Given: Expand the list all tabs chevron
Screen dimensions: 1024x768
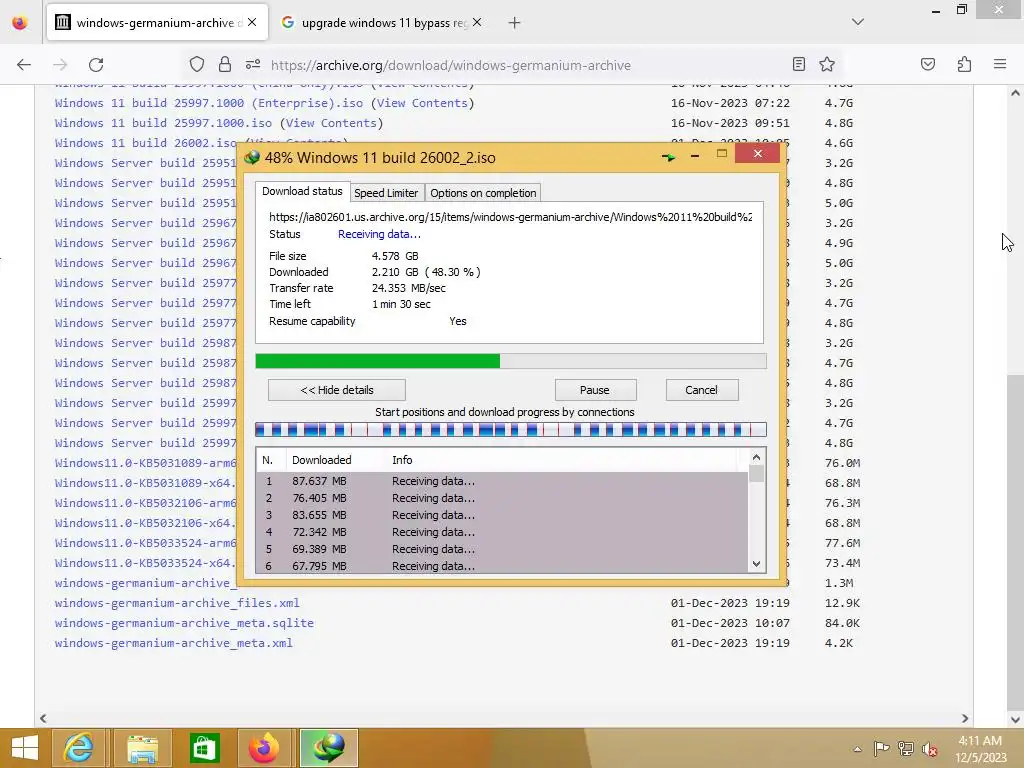Looking at the screenshot, I should click(x=857, y=22).
